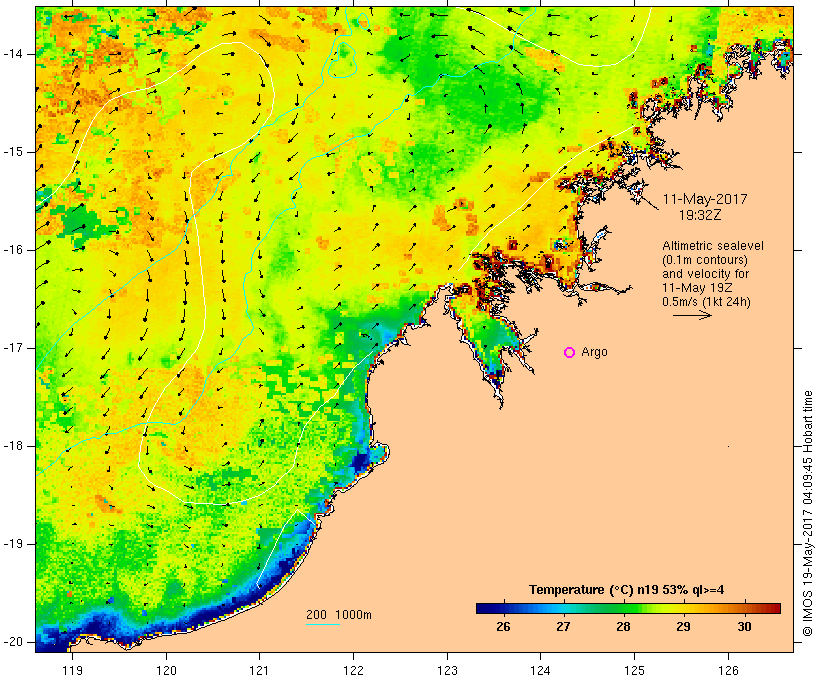Click the cyan bathymetry legend line sample
The image size is (820, 680).
(x=323, y=624)
